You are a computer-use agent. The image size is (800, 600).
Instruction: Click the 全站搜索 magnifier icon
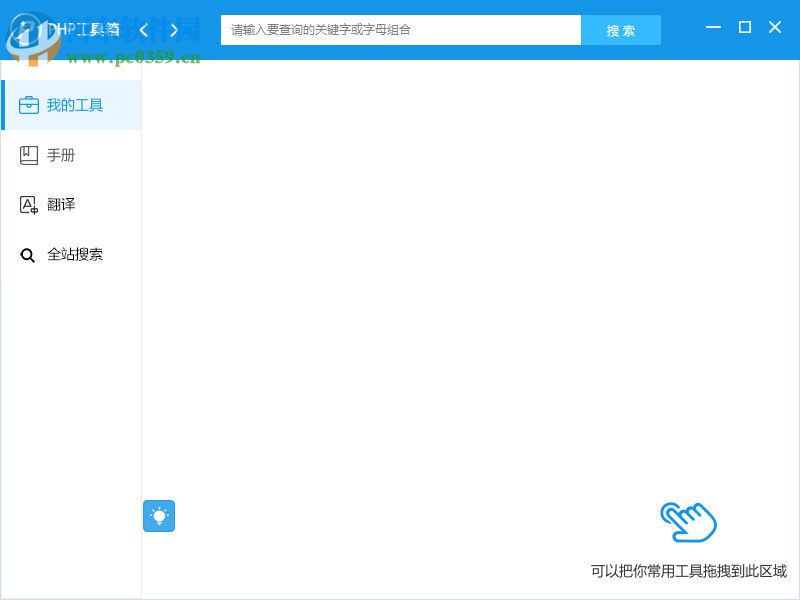point(27,254)
